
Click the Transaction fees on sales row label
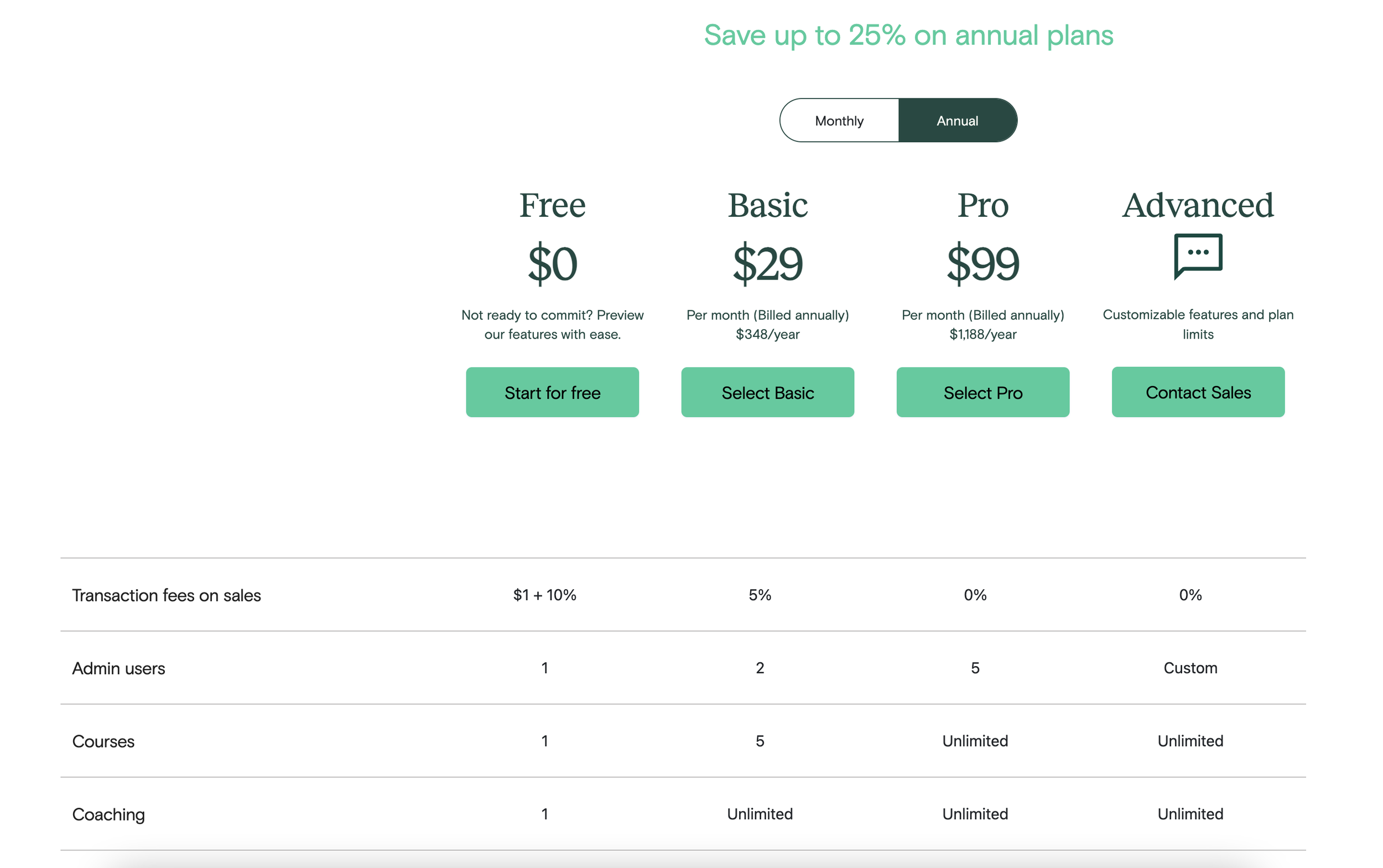(x=167, y=595)
